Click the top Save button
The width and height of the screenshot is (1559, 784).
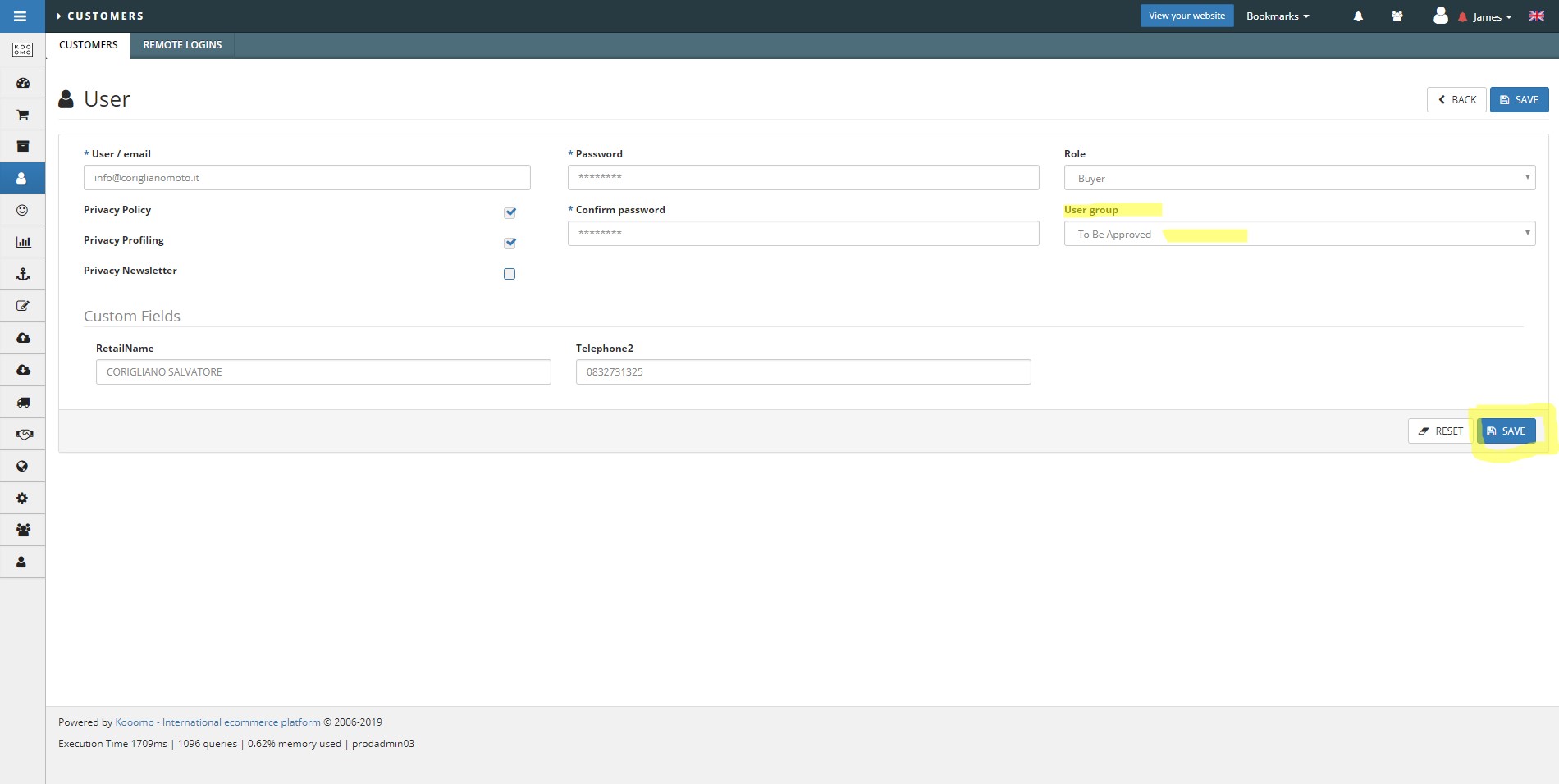tap(1519, 99)
